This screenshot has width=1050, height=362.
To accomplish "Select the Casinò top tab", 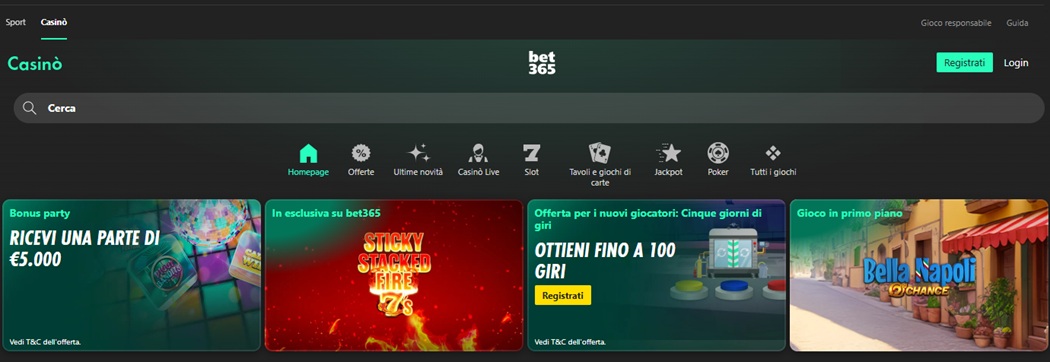I will point(54,22).
